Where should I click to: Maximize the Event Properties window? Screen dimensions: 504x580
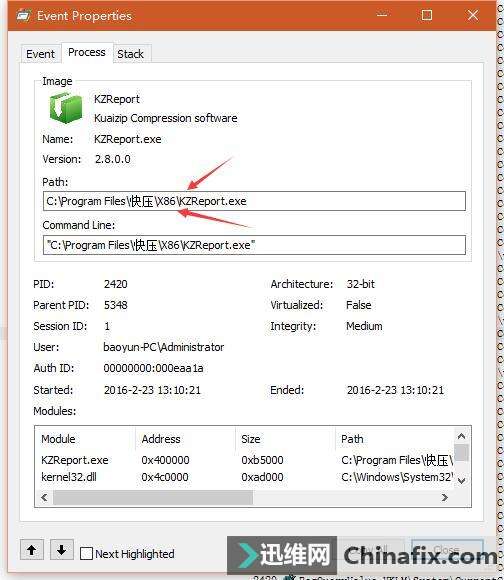[427, 15]
